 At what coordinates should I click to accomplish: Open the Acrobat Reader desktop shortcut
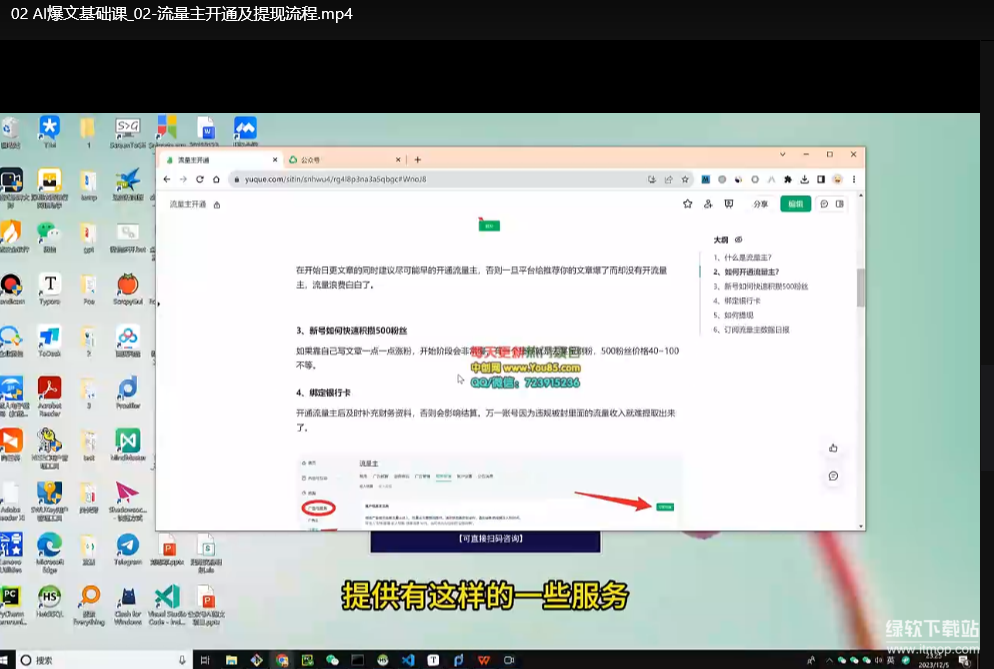click(49, 396)
